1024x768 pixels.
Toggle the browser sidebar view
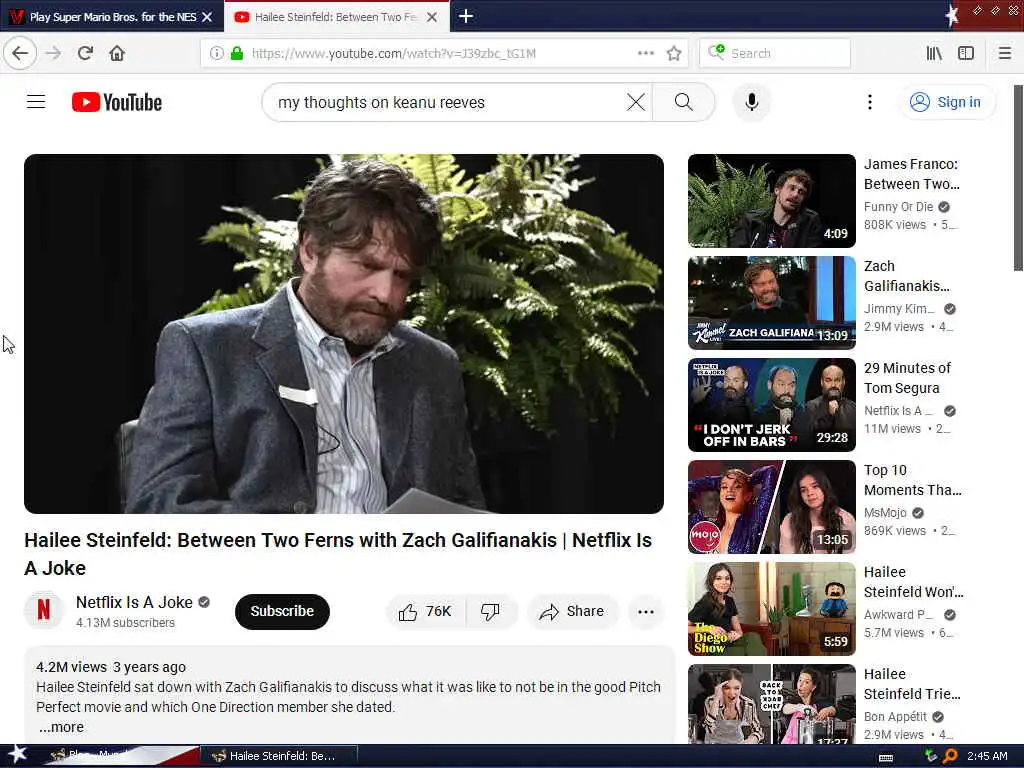966,53
